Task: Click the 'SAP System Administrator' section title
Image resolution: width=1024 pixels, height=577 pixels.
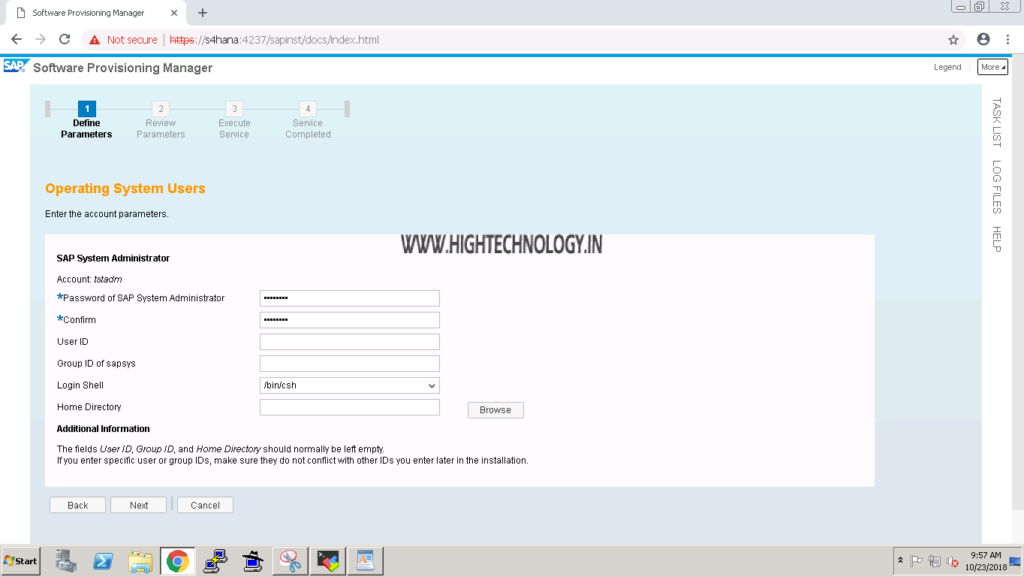Action: click(113, 258)
